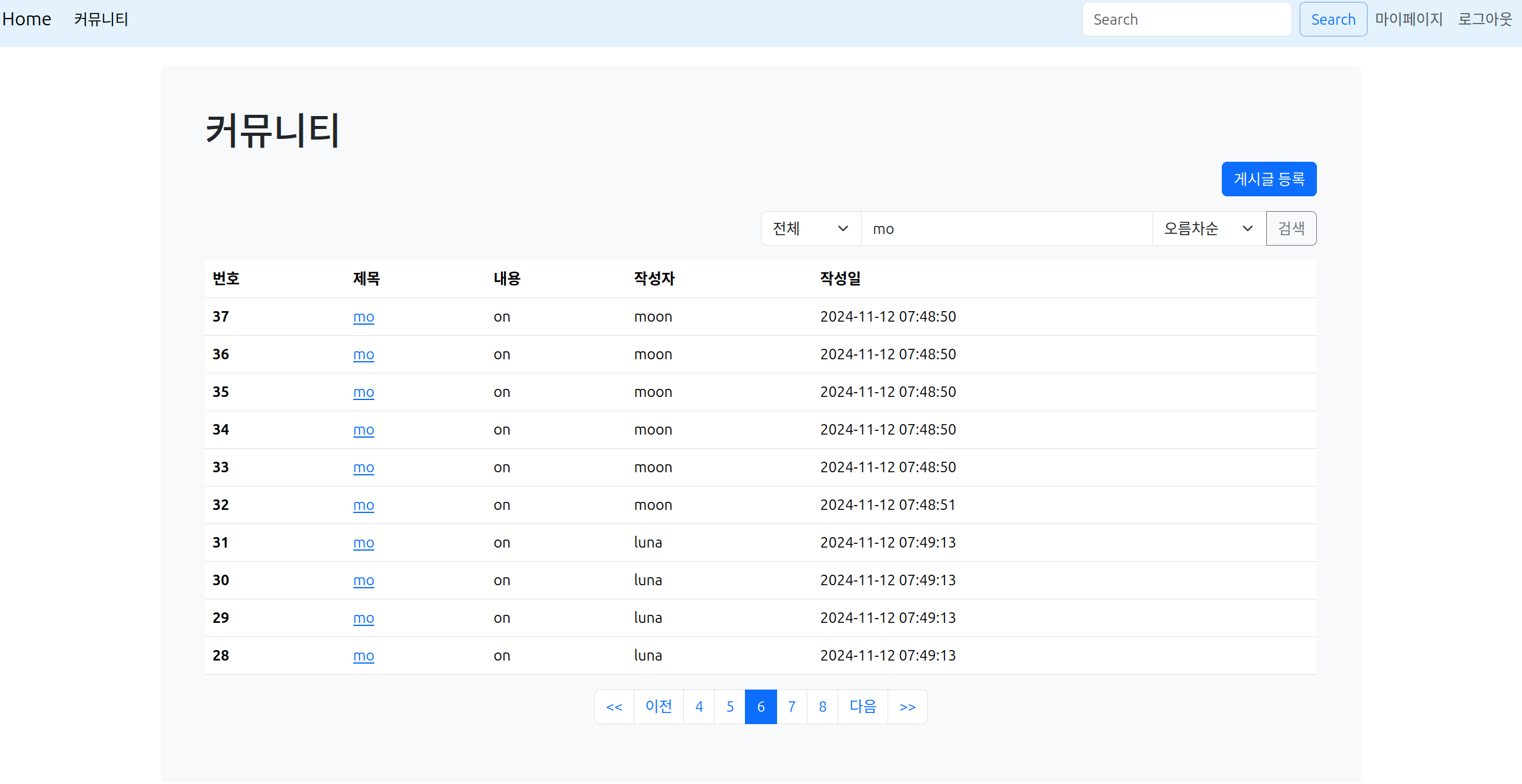
Task: Click the search keyword field containing mo
Action: 1006,228
